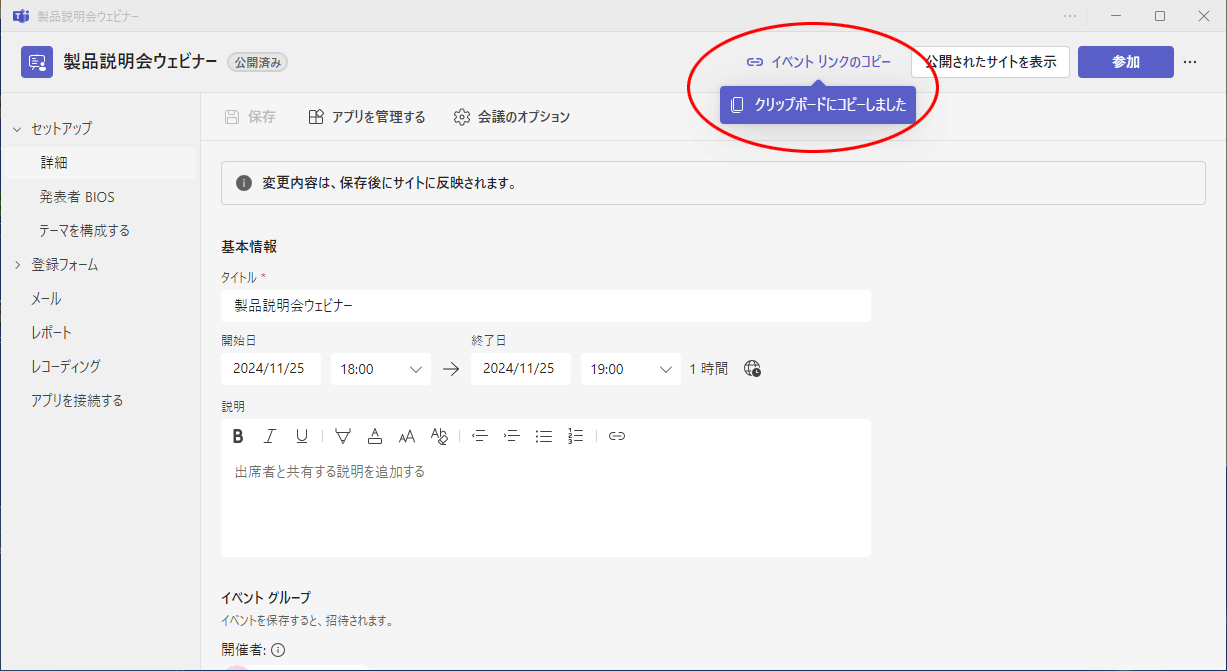Apply underline formatting in the description toolbar
Screen dimensions: 1227x671
click(301, 436)
